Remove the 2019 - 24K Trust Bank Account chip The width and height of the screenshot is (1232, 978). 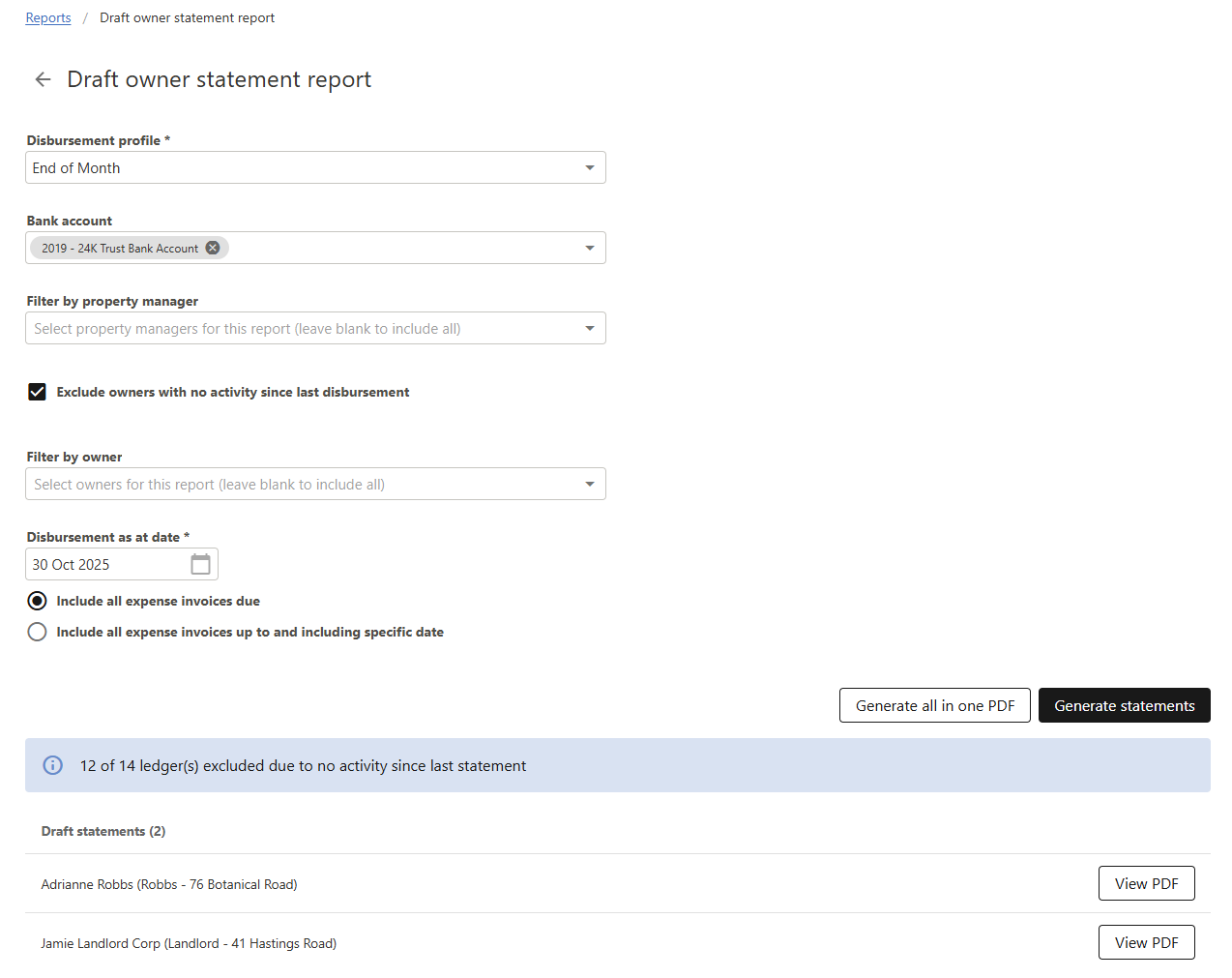pyautogui.click(x=213, y=248)
